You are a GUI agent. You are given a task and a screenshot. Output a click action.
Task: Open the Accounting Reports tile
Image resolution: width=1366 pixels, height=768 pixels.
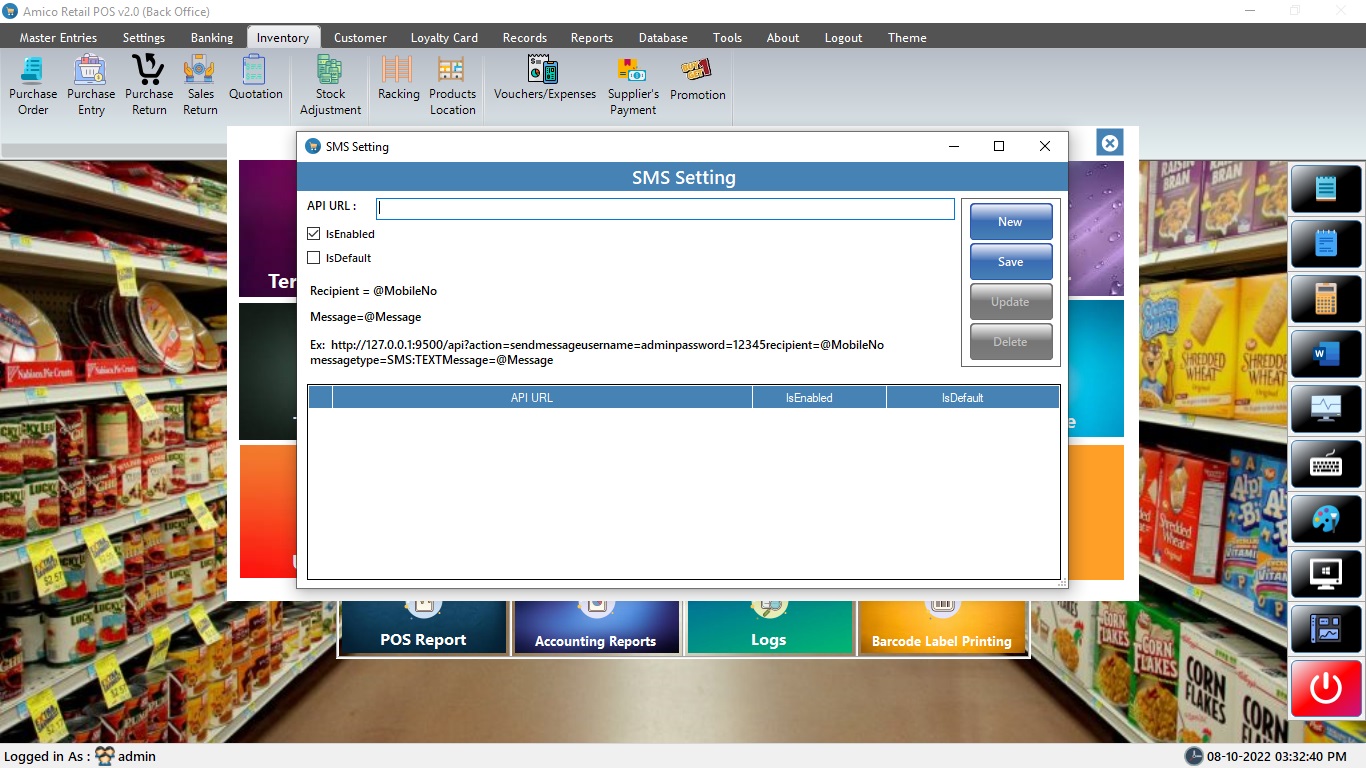click(596, 627)
